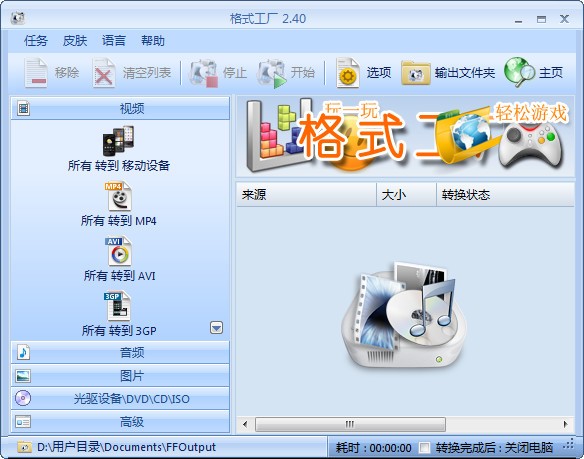
Task: Open the Options (选项) gear icon
Action: point(348,73)
